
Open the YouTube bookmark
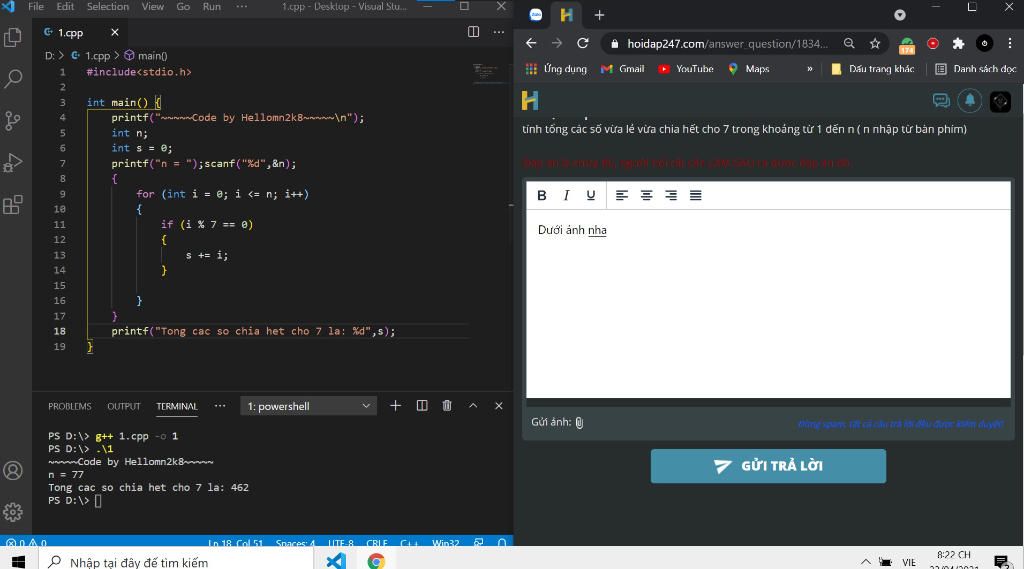[x=686, y=69]
